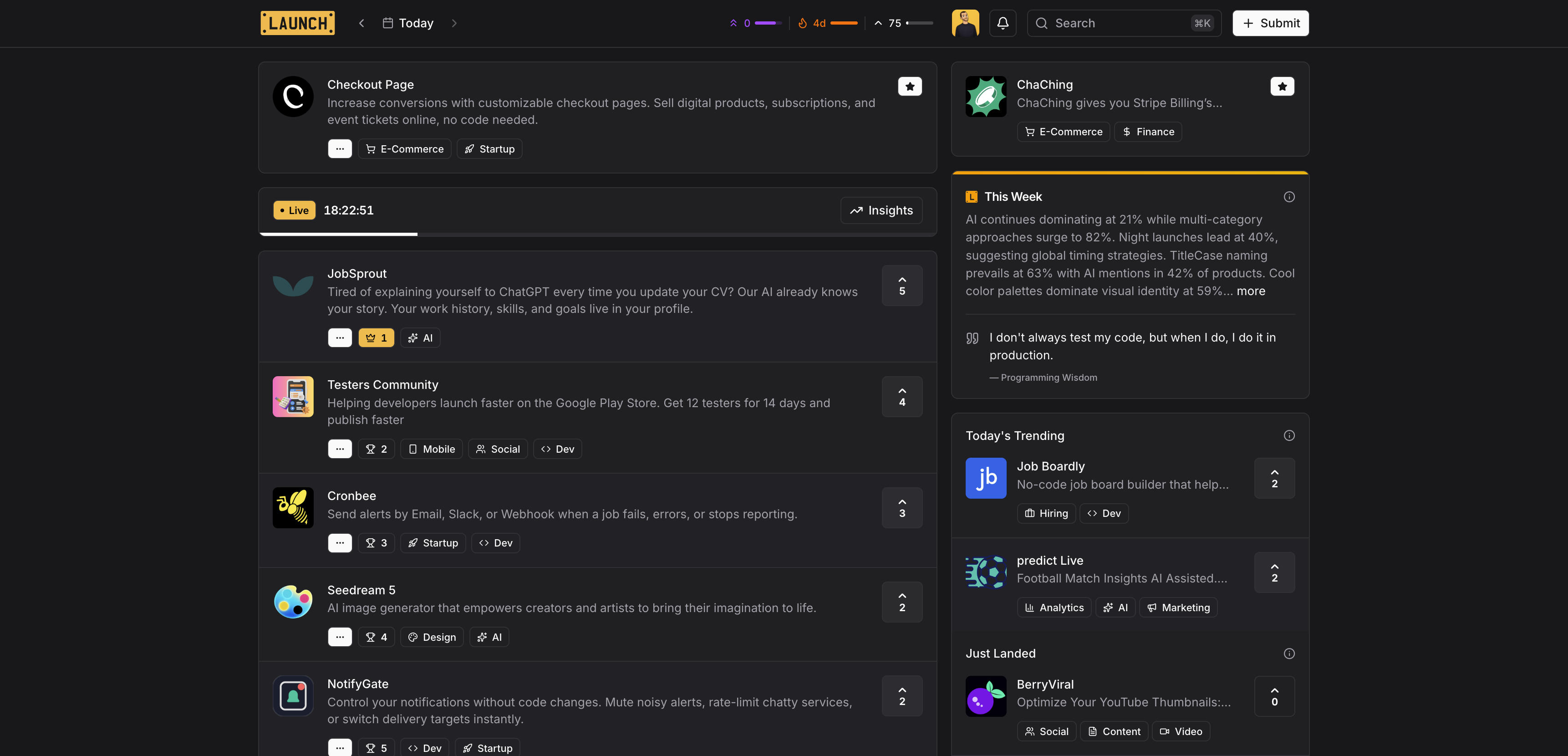Open Cronbee bee logo thumbnail
Image resolution: width=1568 pixels, height=756 pixels.
293,508
